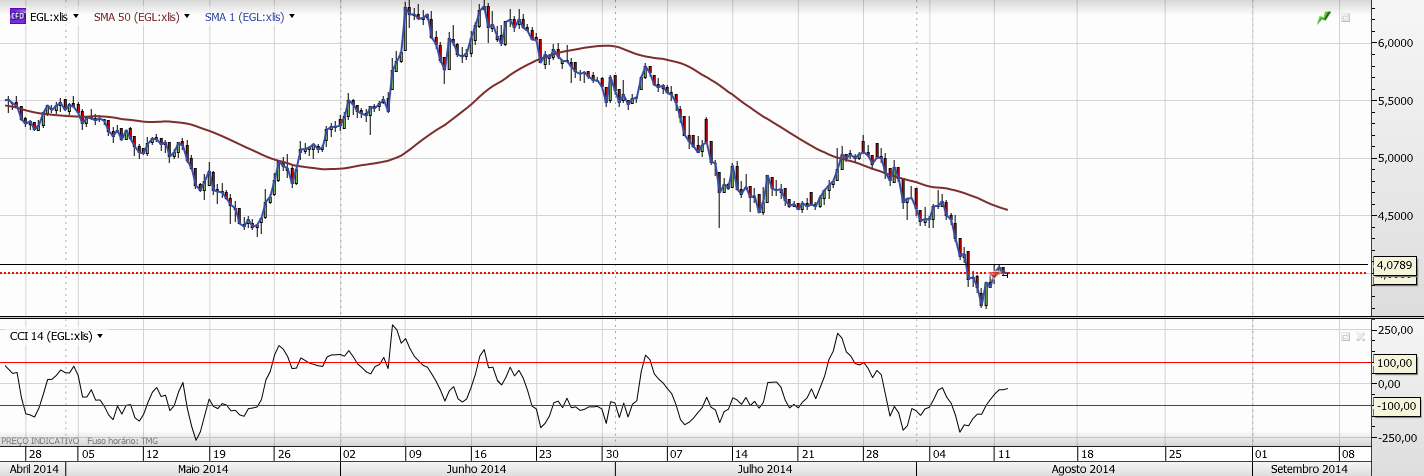
Task: Maximize the CCI indicator panel
Action: (x=1345, y=337)
